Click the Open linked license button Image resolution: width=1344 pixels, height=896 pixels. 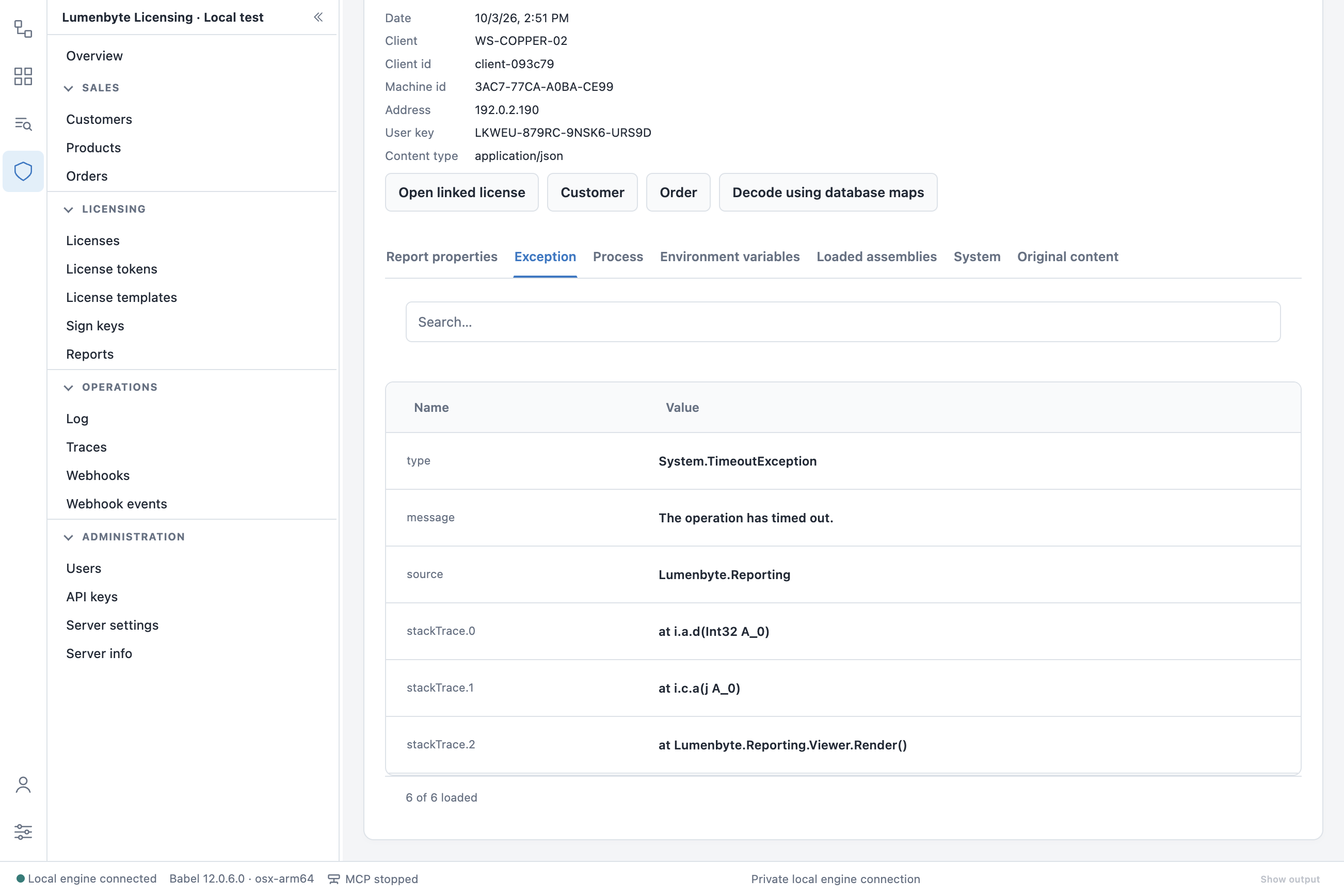coord(462,193)
